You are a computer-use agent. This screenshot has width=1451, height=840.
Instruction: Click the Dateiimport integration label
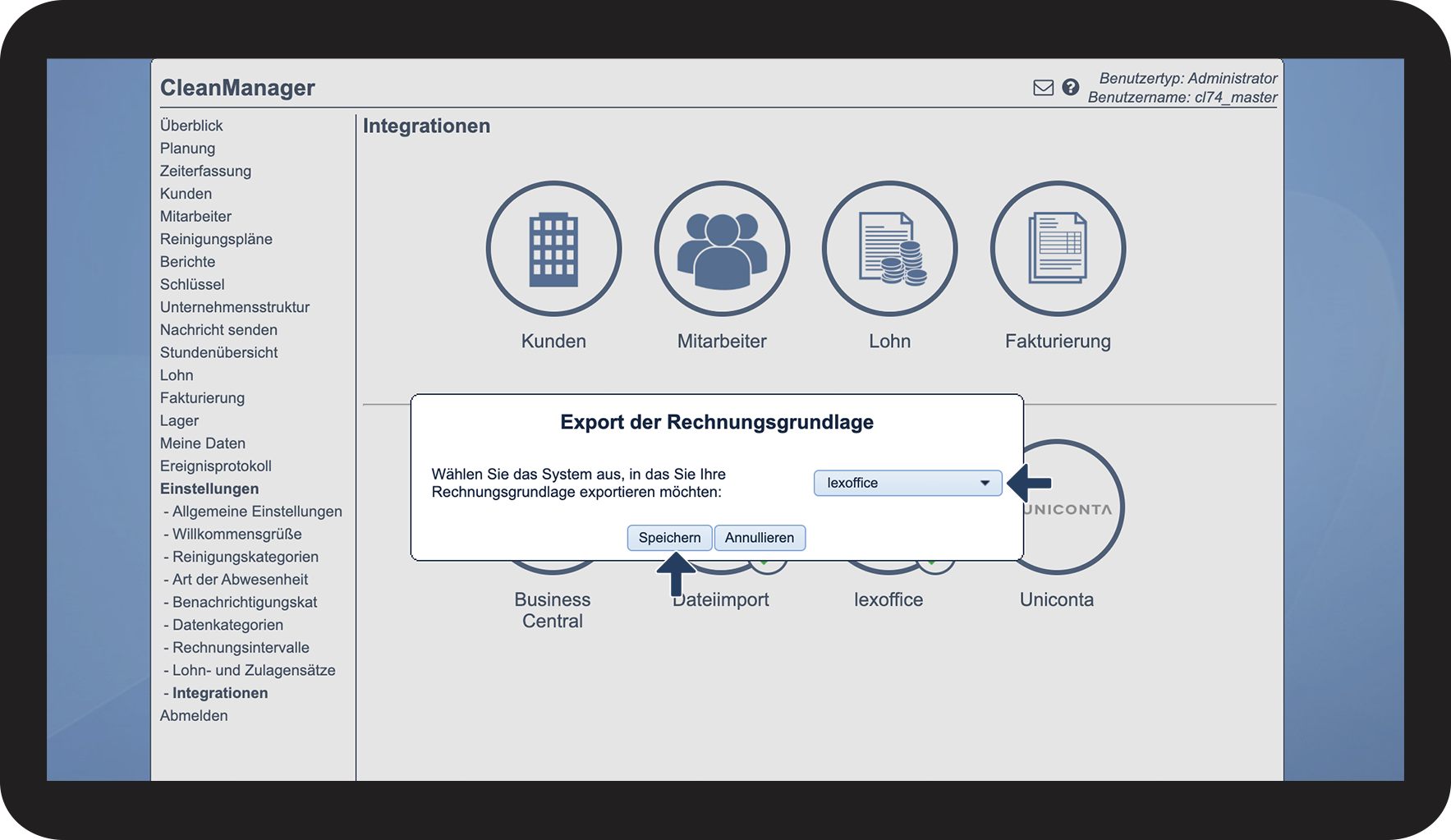pos(721,599)
